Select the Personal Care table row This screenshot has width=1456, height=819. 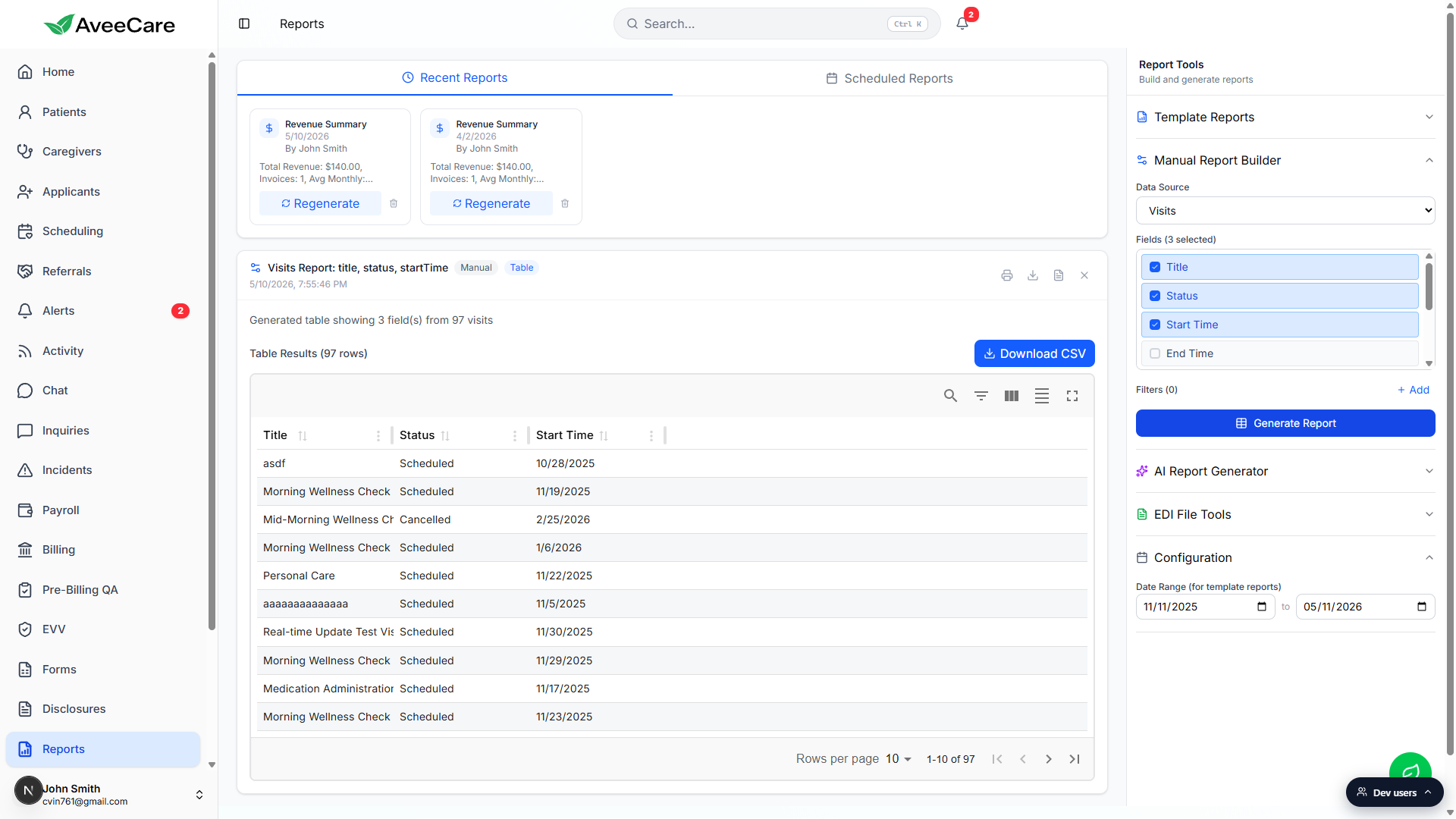672,576
